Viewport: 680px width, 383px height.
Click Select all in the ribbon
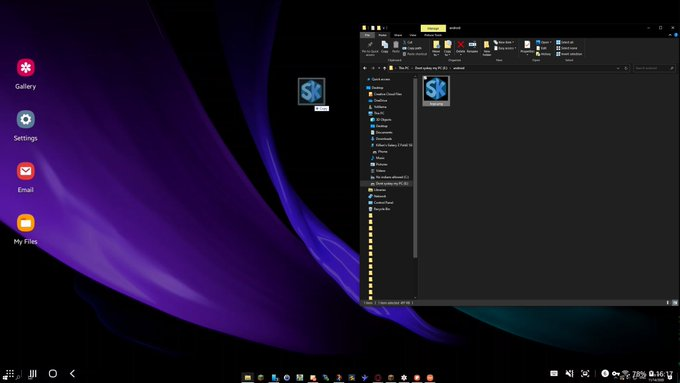coord(565,43)
